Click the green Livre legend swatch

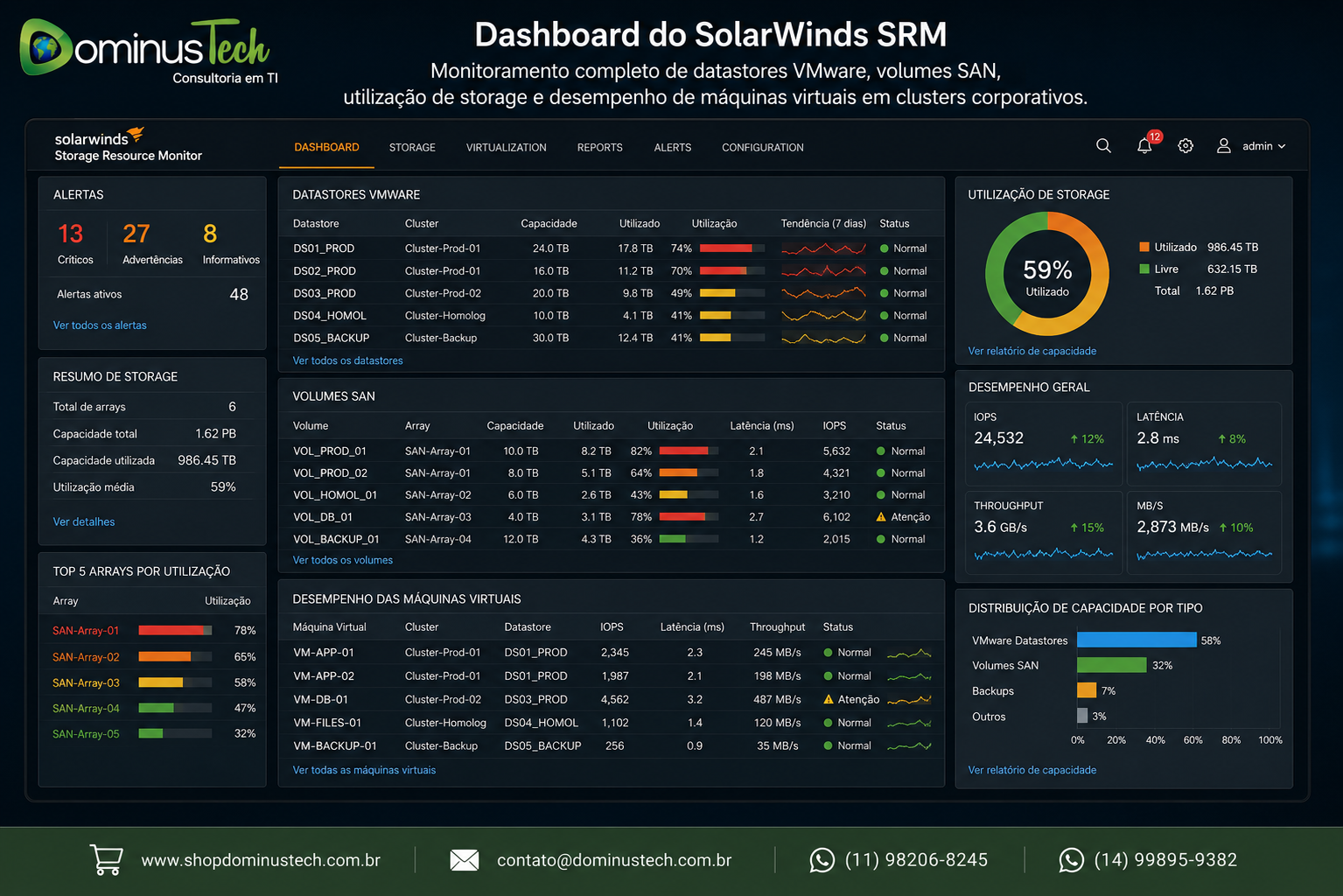click(1144, 269)
